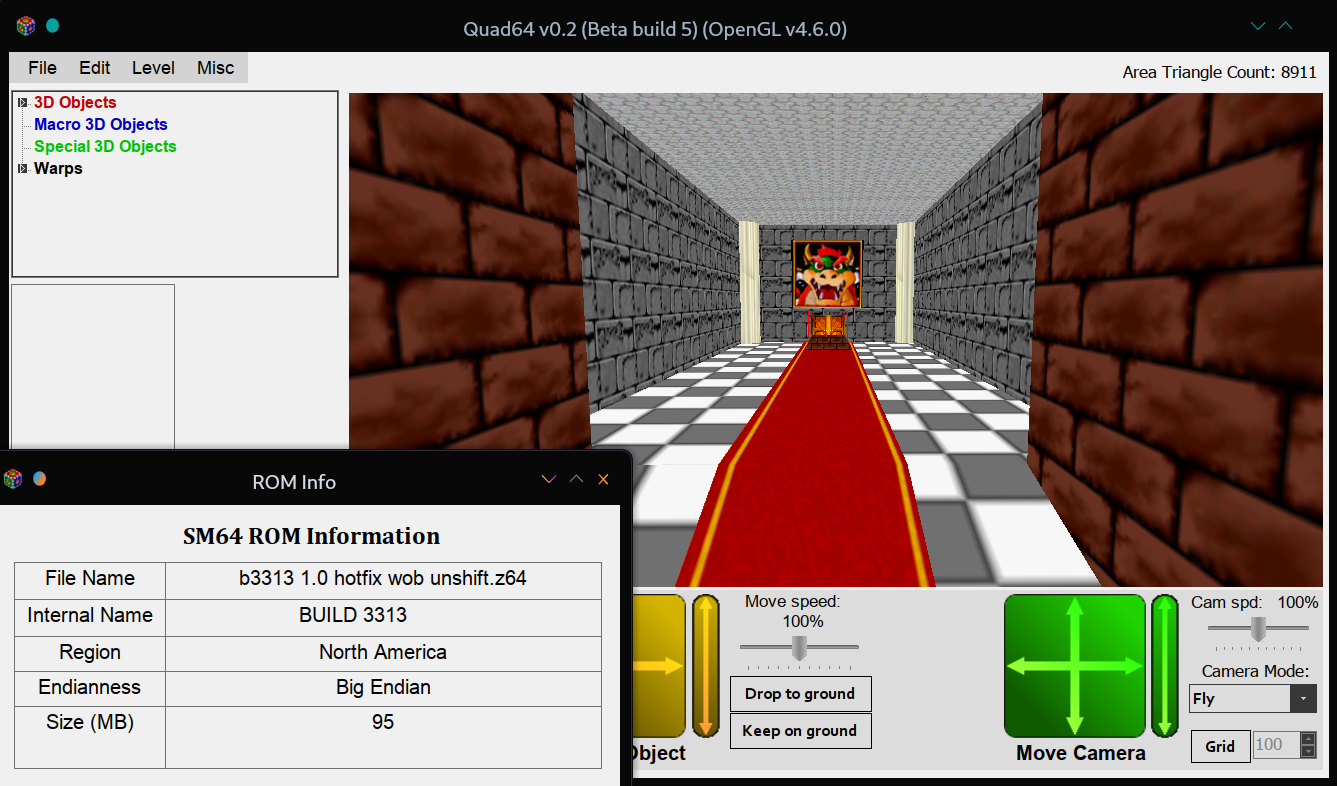Click the 'Endianness' row label
1337x786 pixels.
pyautogui.click(x=90, y=687)
